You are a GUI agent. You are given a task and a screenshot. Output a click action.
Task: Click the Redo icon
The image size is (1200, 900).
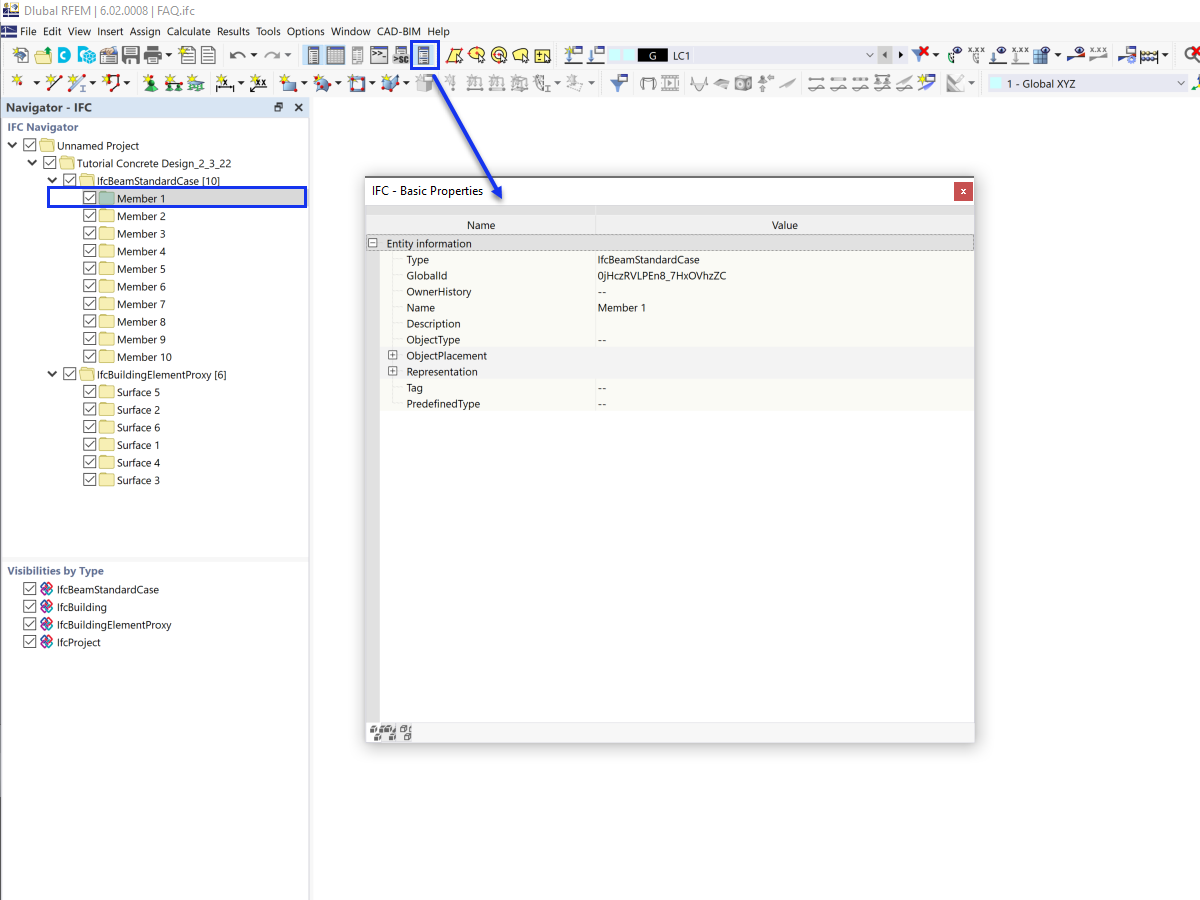pos(274,55)
